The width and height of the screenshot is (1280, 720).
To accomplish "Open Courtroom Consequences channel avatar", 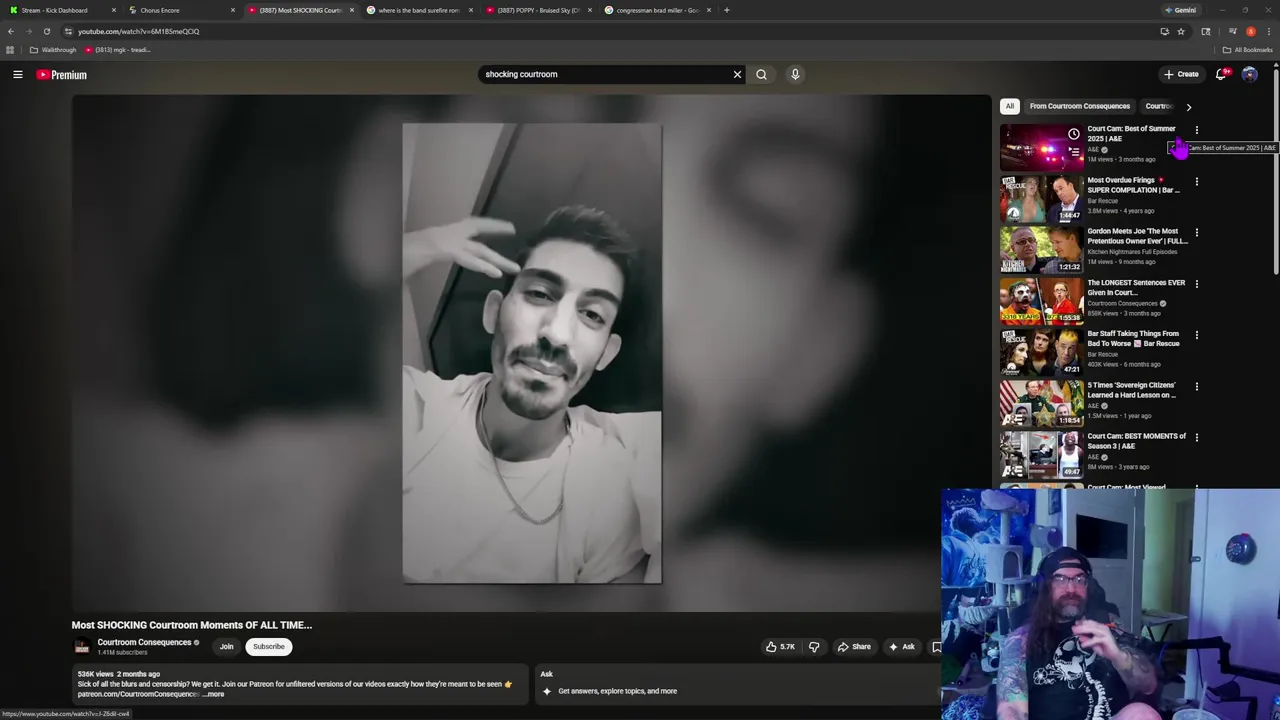I will point(82,647).
